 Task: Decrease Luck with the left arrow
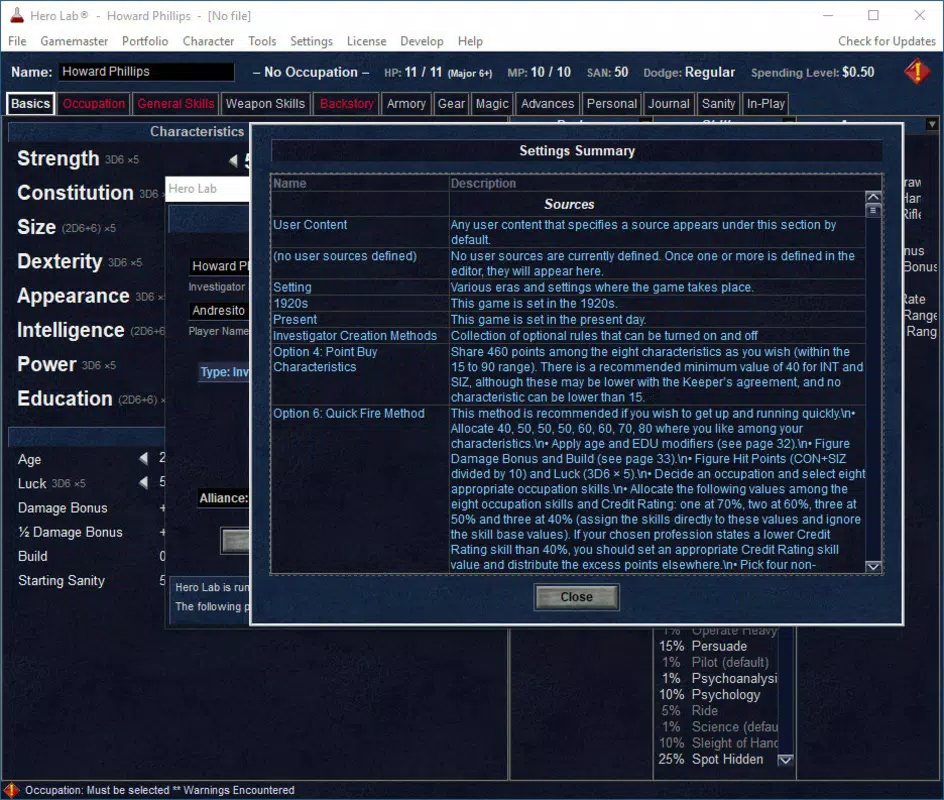point(143,483)
